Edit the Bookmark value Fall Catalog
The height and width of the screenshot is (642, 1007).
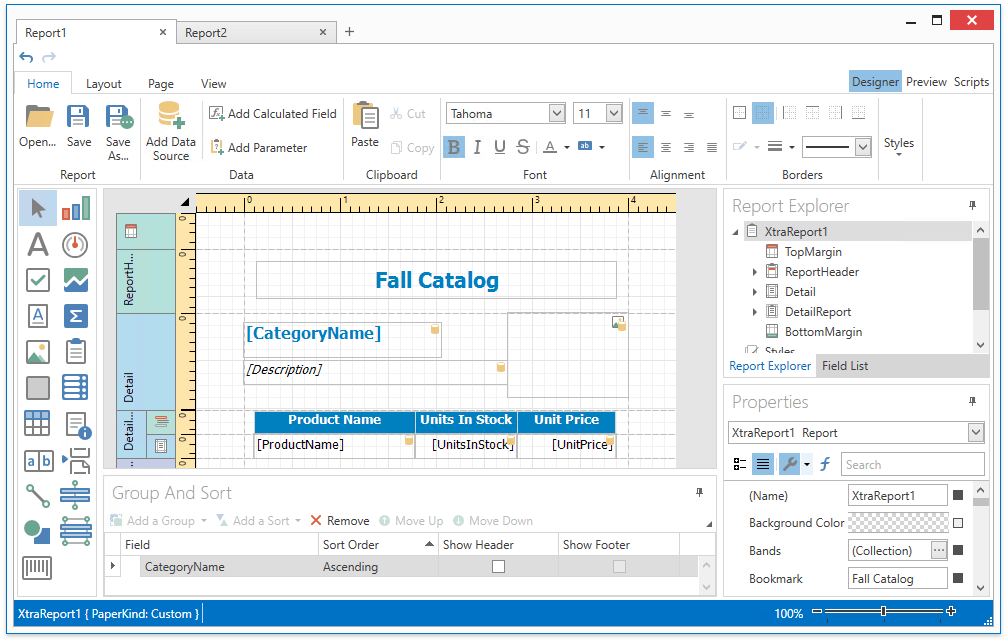pyautogui.click(x=897, y=578)
